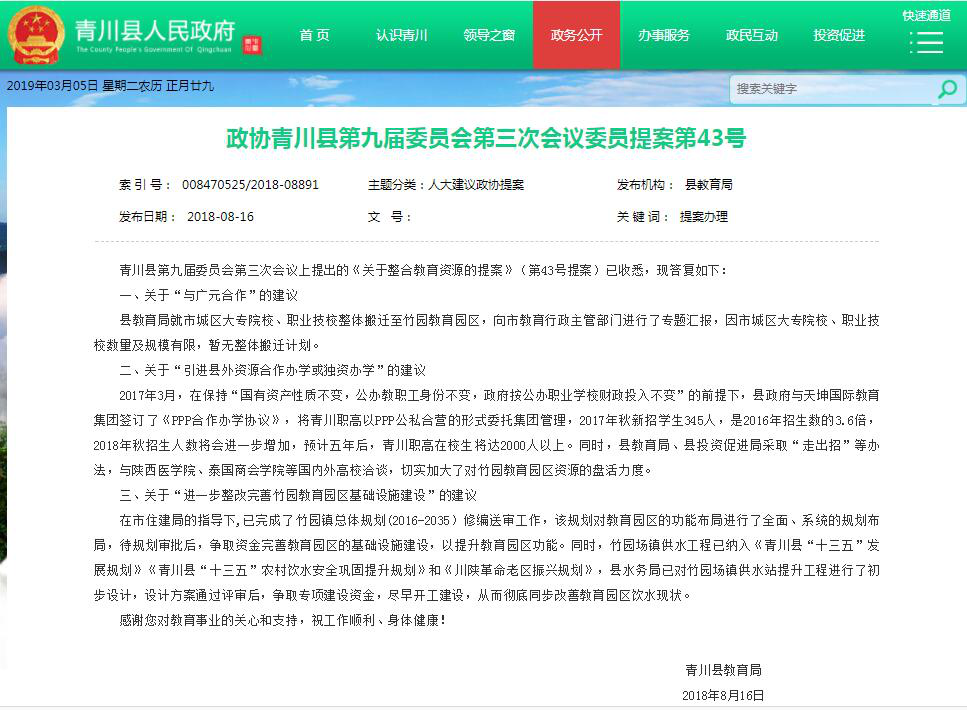Open the 投资促进 menu item
Screen dimensions: 967x710
click(x=838, y=35)
